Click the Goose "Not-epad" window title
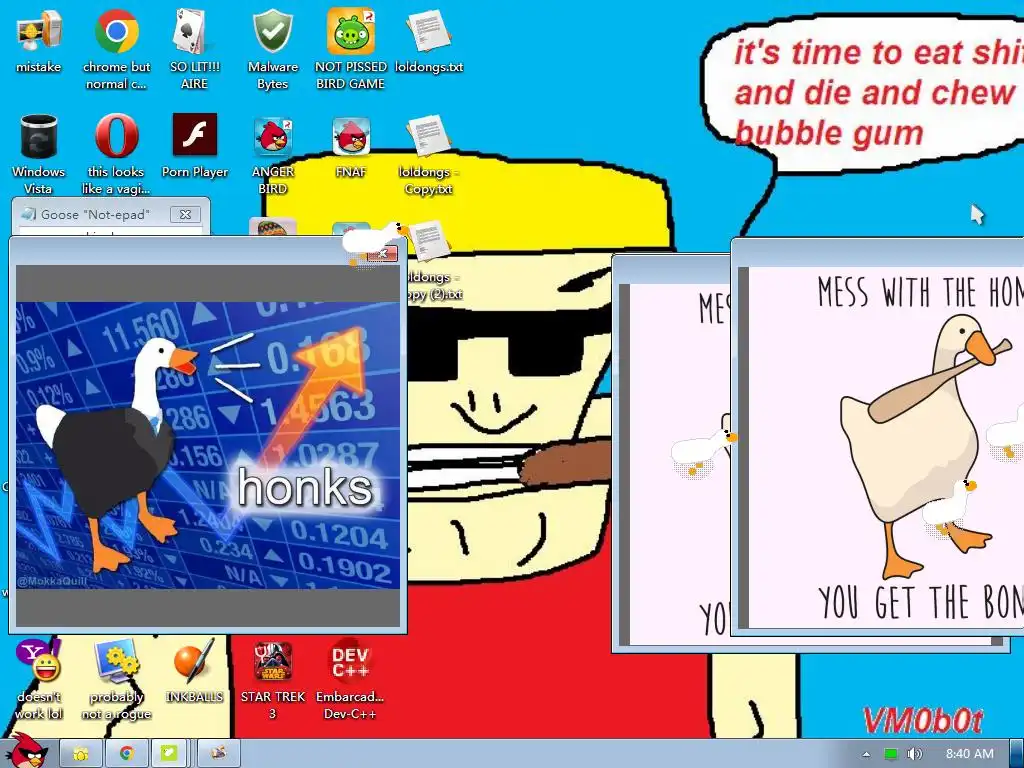The image size is (1024, 768). [95, 214]
